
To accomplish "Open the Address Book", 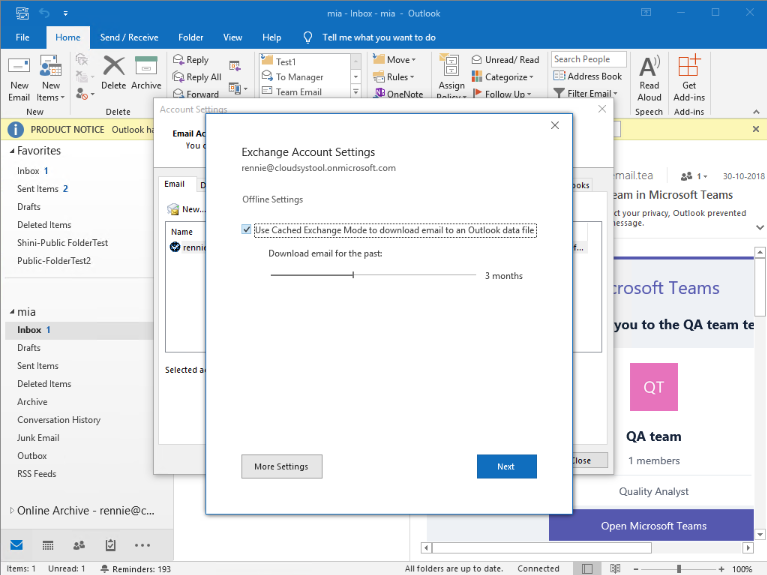I will [x=587, y=76].
